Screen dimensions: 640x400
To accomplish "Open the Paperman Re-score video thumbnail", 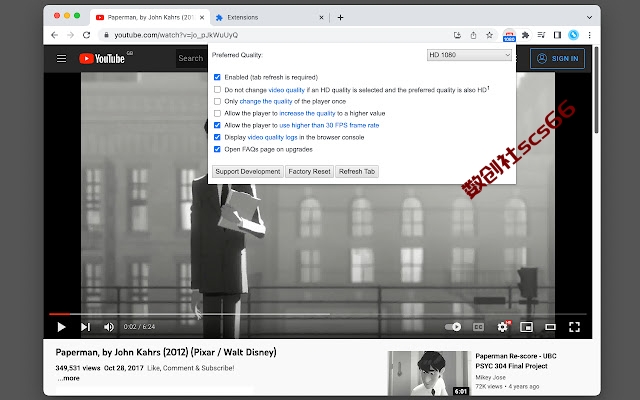I will coord(429,373).
